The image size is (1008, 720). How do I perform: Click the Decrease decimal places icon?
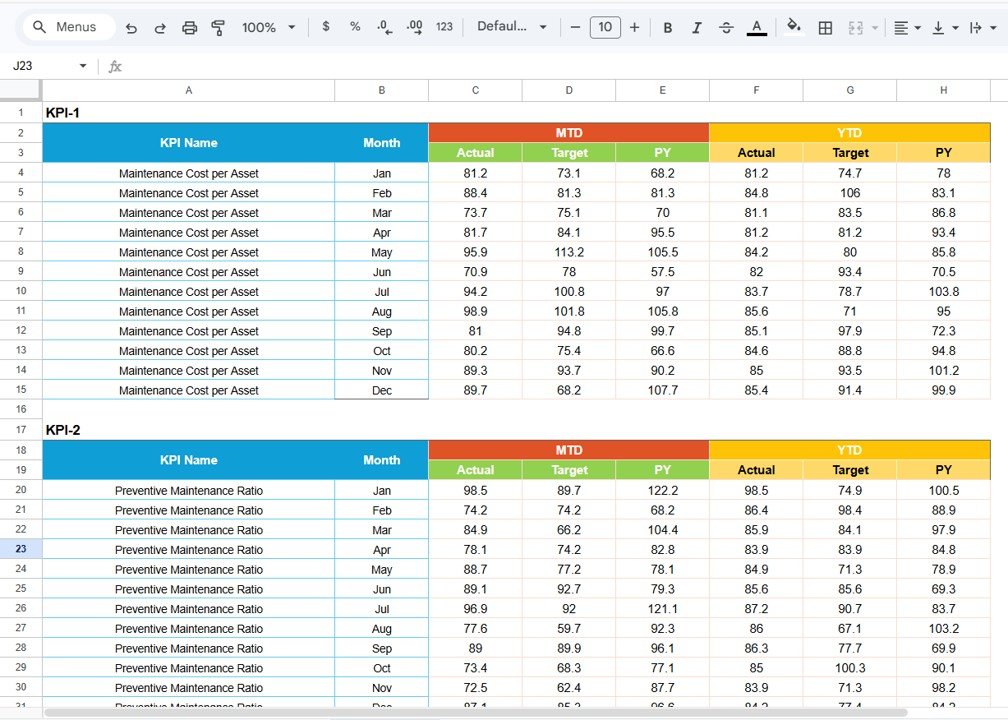point(384,27)
